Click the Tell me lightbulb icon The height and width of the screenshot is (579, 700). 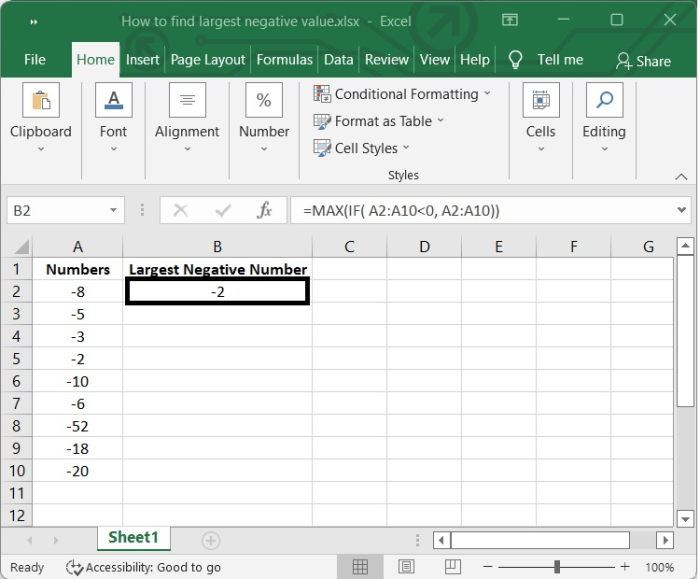516,60
